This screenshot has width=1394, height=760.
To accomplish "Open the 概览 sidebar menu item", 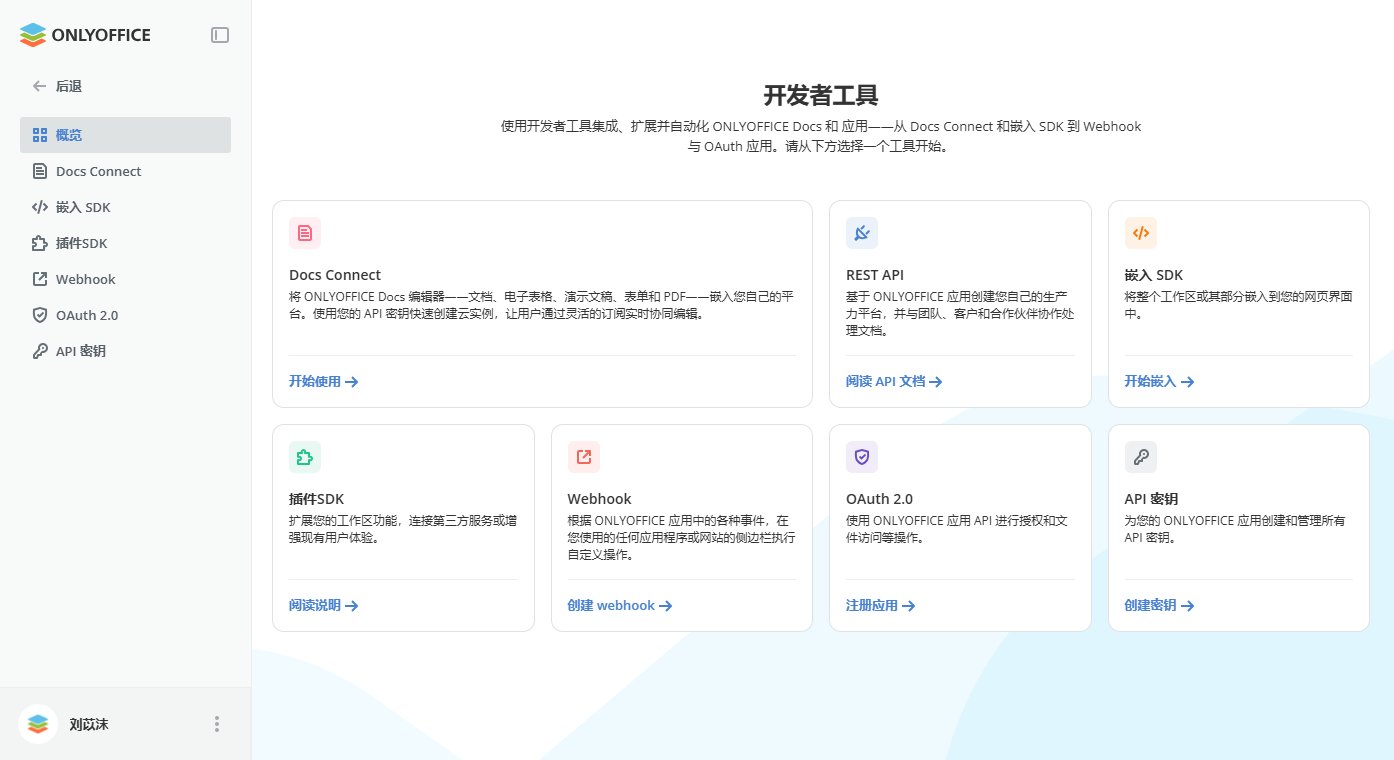I will [125, 135].
